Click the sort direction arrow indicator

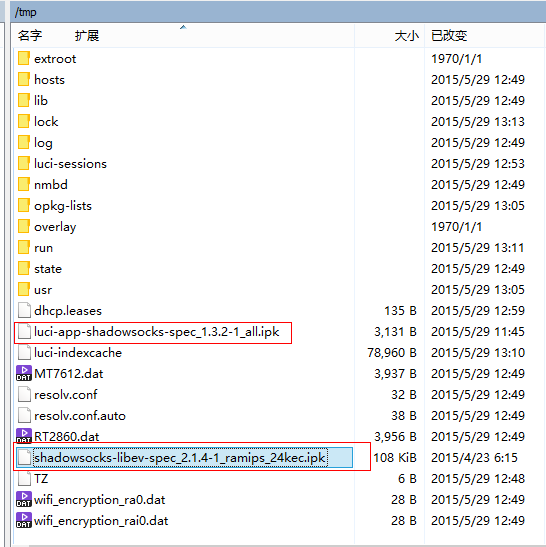pos(183,27)
